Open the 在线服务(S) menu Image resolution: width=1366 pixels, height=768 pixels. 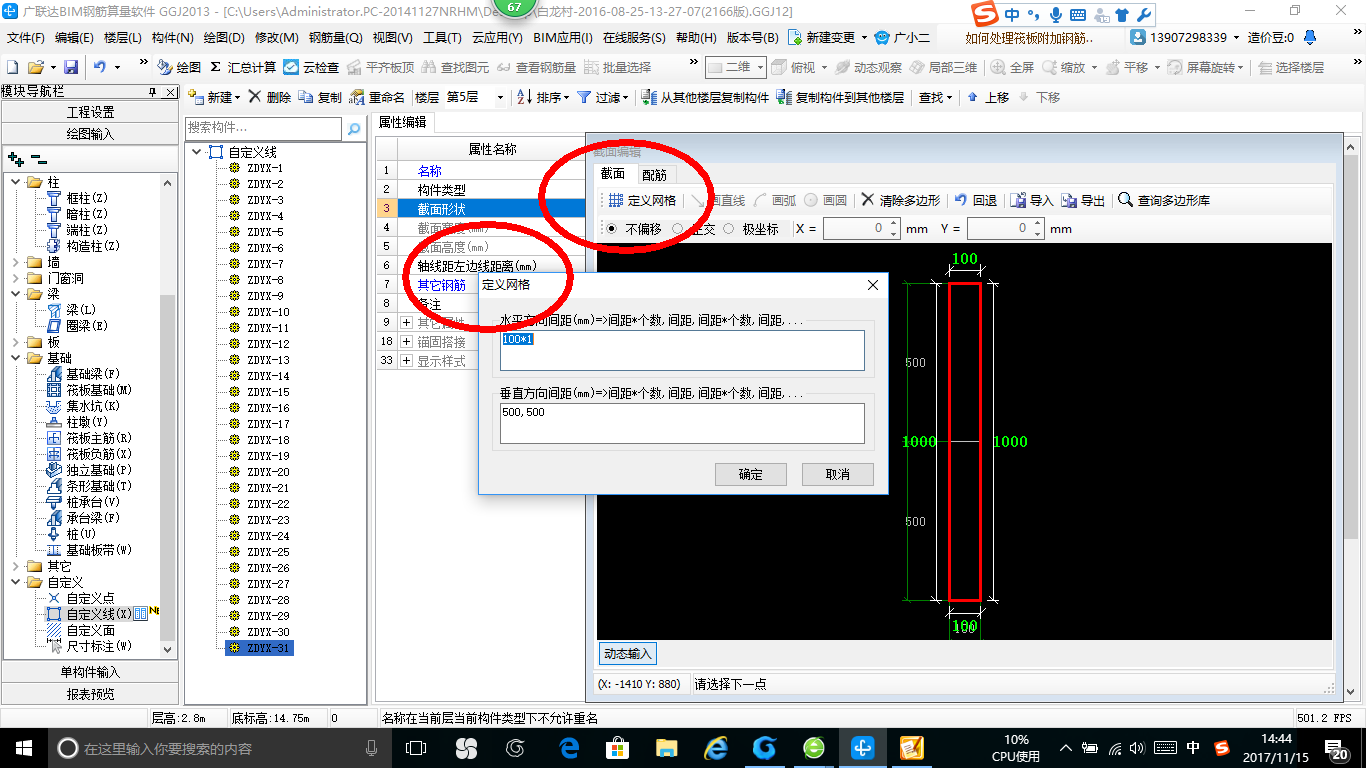click(x=634, y=38)
